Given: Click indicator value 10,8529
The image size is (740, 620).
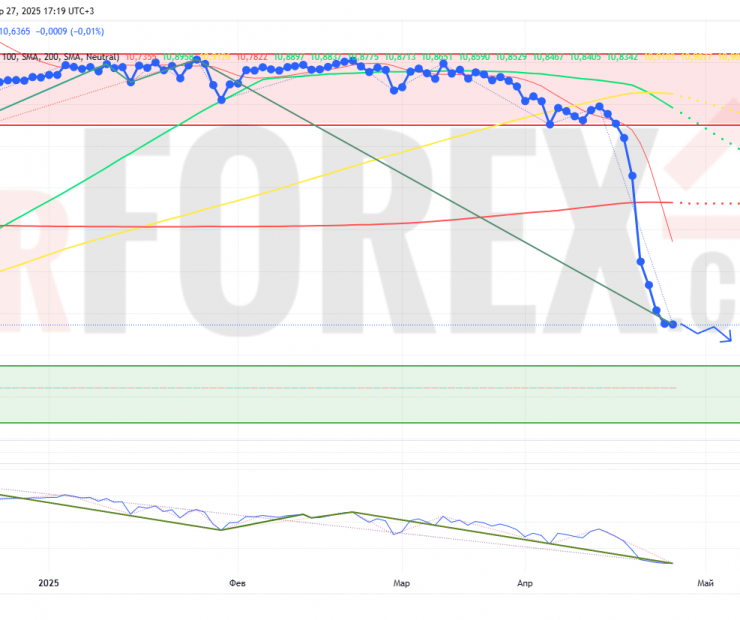Looking at the screenshot, I should tap(511, 57).
